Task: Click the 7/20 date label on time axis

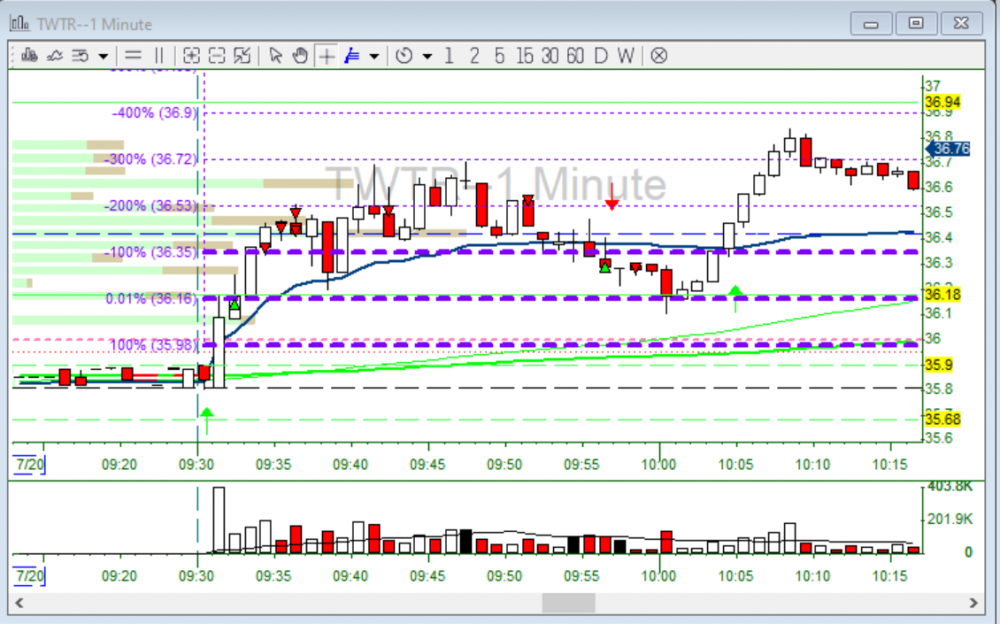Action: click(x=29, y=464)
